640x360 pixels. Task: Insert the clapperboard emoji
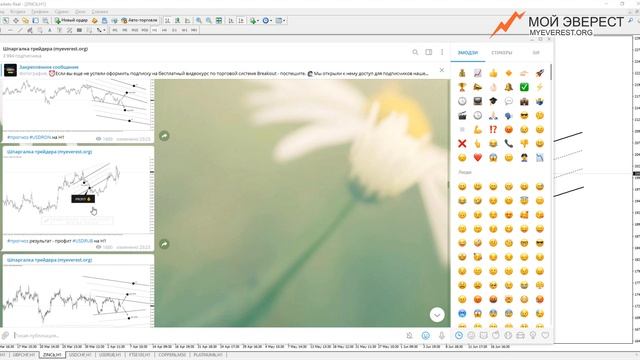[462, 116]
